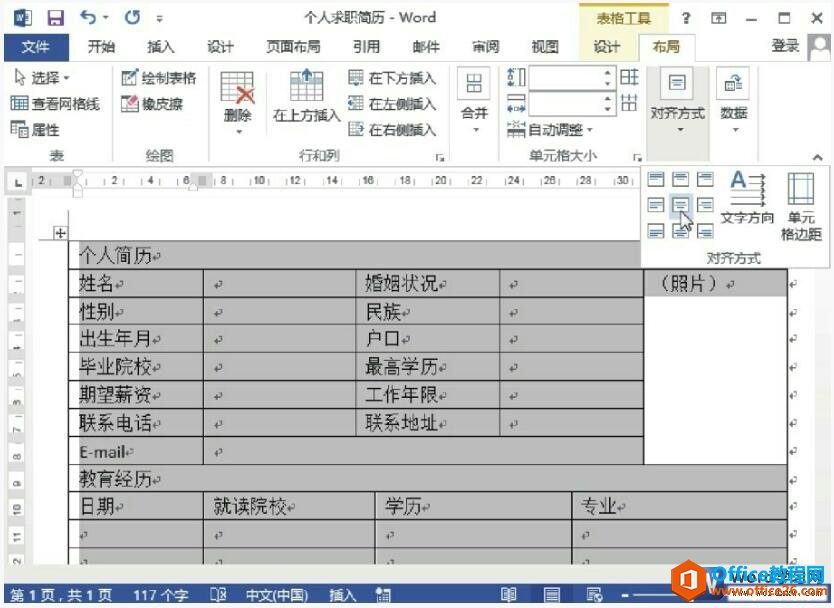Switch to the Page Layout (页面布局) tab
The height and width of the screenshot is (608, 834).
pos(293,47)
